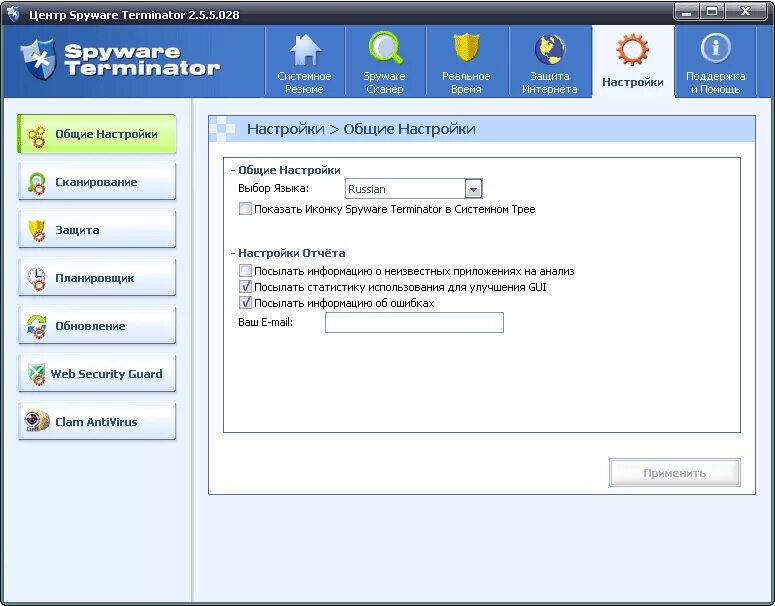Image resolution: width=775 pixels, height=606 pixels.
Task: Click the clock icon beside Планировщик
Action: pos(37,279)
